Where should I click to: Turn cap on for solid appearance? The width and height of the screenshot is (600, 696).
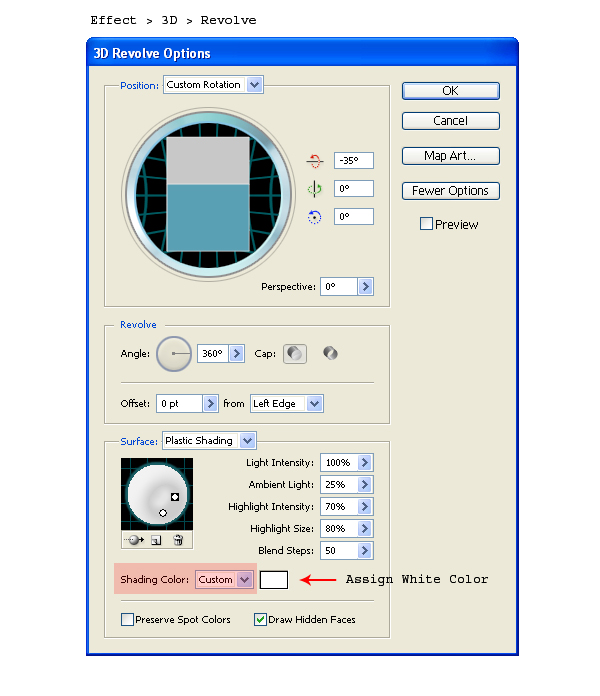click(x=295, y=354)
